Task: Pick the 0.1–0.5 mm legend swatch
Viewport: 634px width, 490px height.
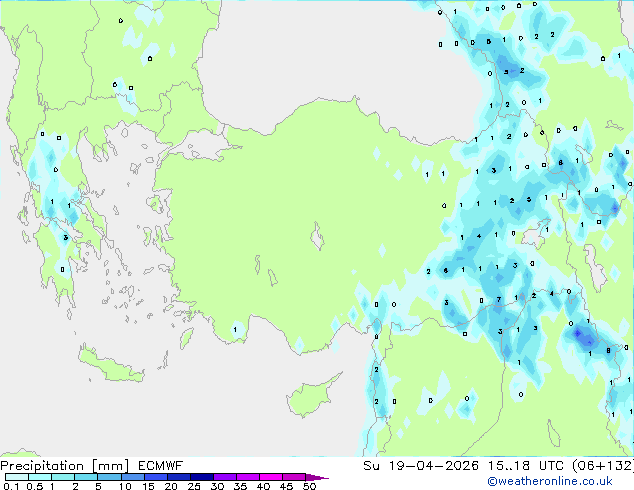Action: point(17,477)
